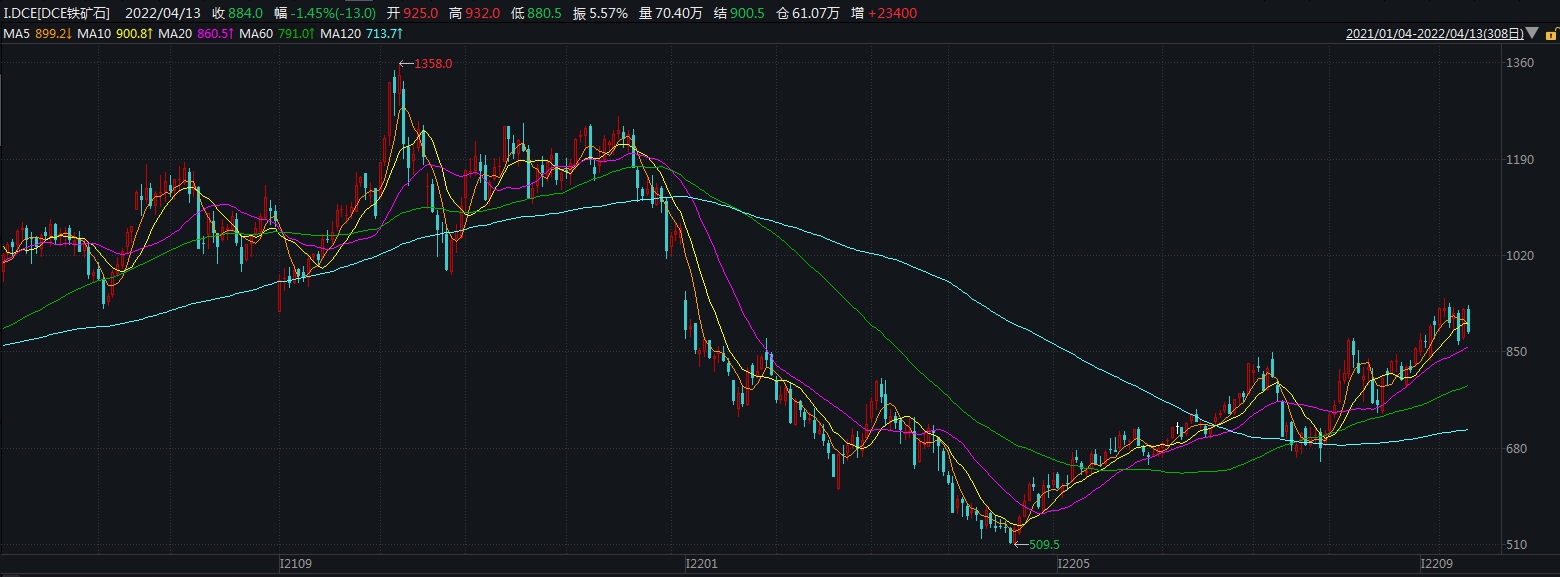The image size is (1560, 577).
Task: Click the I2109 contract label on time axis
Action: [295, 565]
